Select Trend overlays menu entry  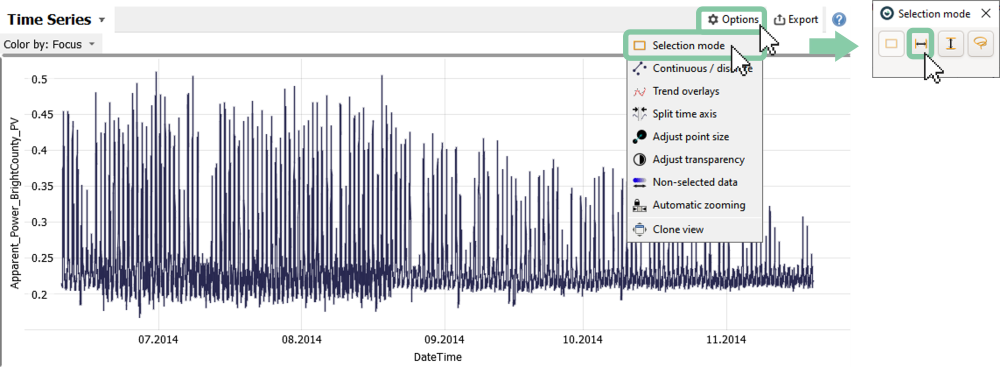pos(695,91)
